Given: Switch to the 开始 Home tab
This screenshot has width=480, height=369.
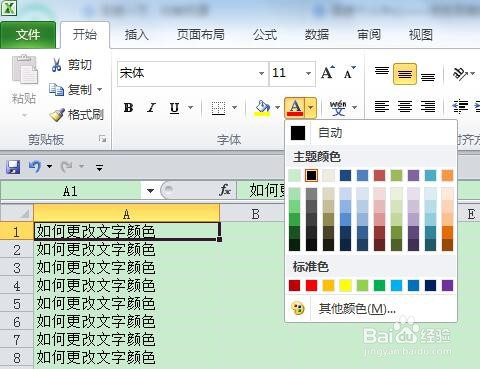Looking at the screenshot, I should (x=85, y=35).
